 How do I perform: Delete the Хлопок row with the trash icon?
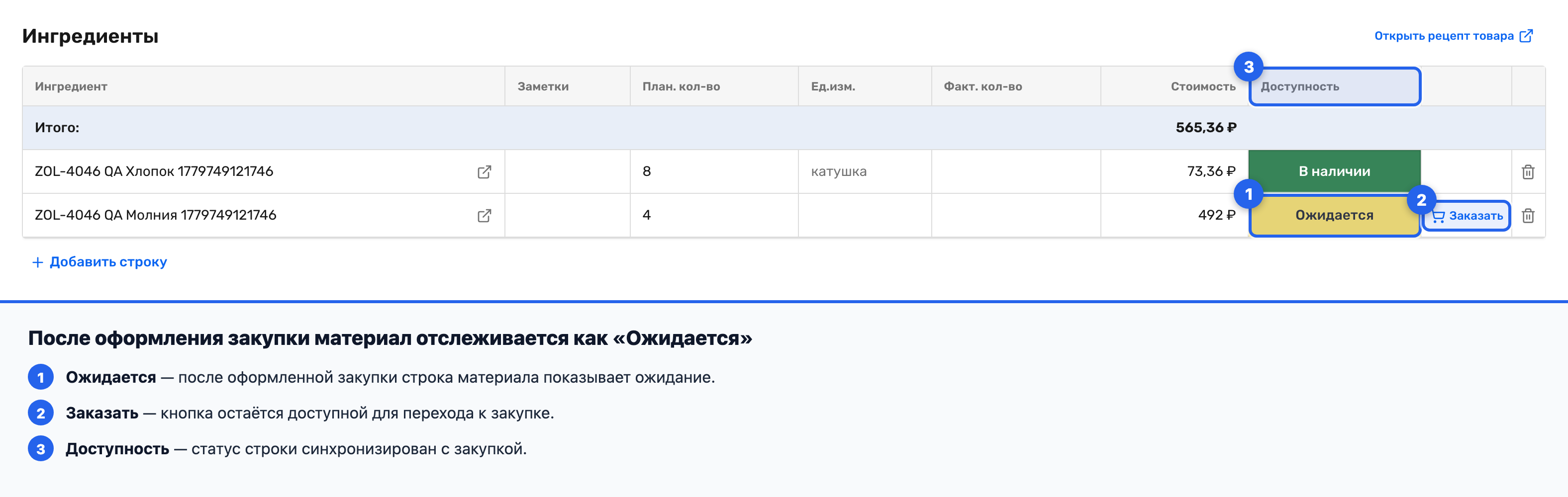pos(1528,172)
